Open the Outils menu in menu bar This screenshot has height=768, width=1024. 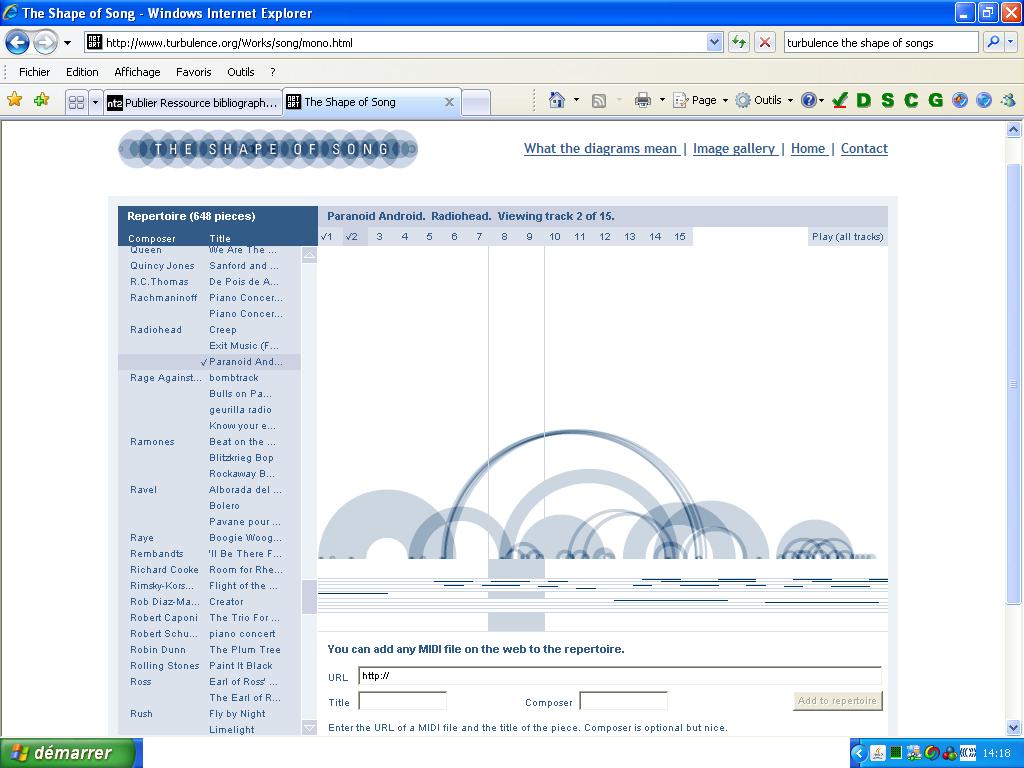[241, 72]
